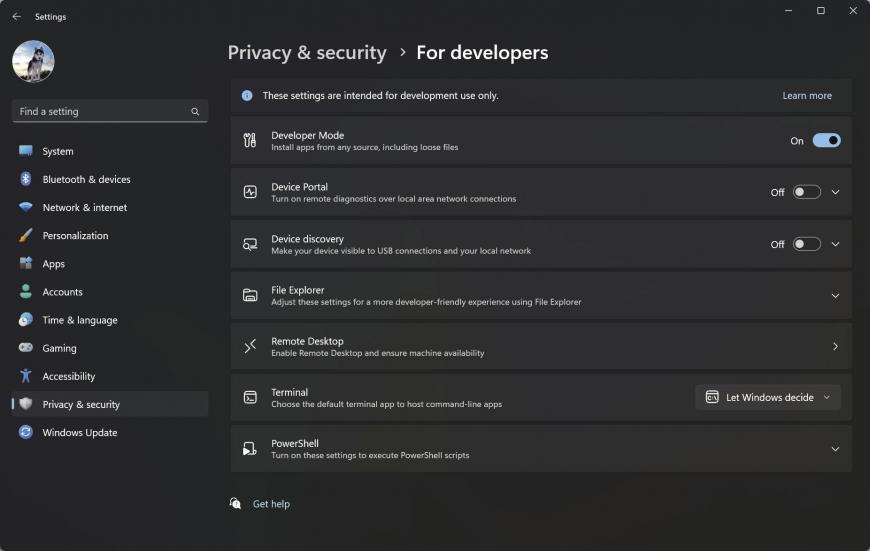
Task: Open the Let Windows decide dropdown
Action: 768,397
